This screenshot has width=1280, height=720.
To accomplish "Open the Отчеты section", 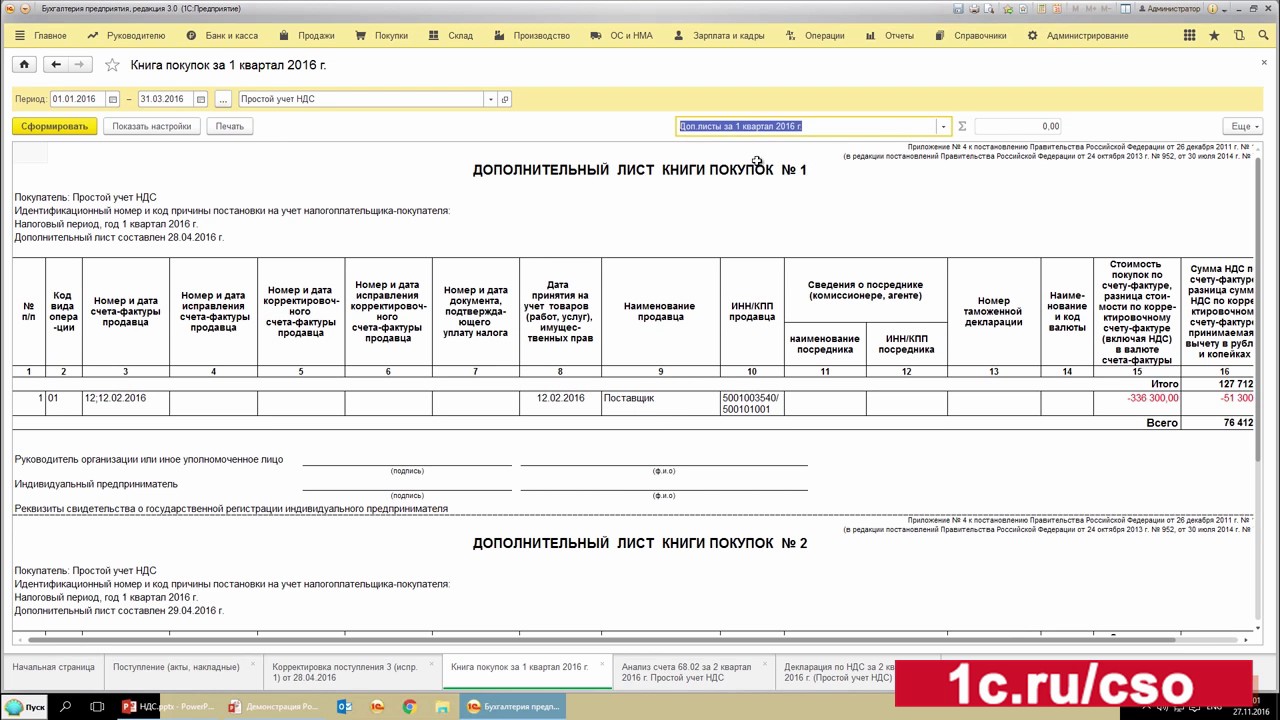I will click(x=890, y=35).
